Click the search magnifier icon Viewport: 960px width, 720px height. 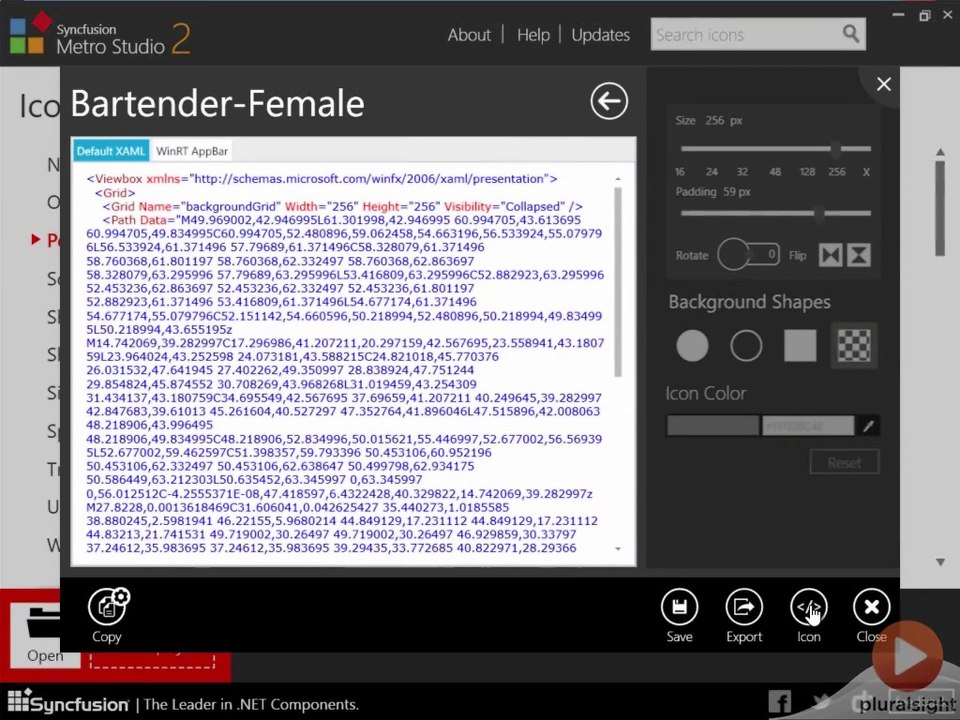click(x=851, y=33)
